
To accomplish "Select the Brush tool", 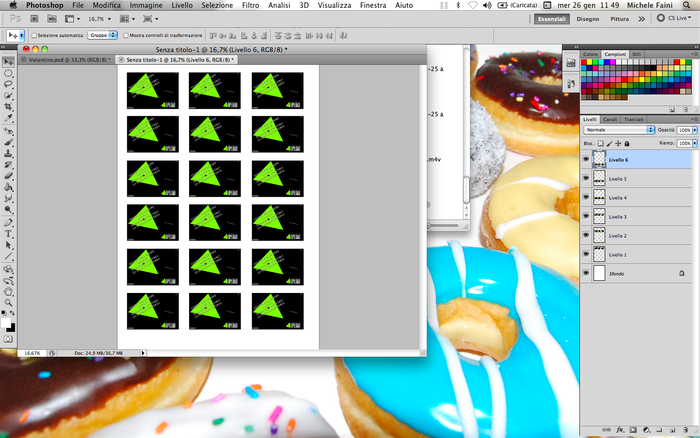I will tap(8, 142).
